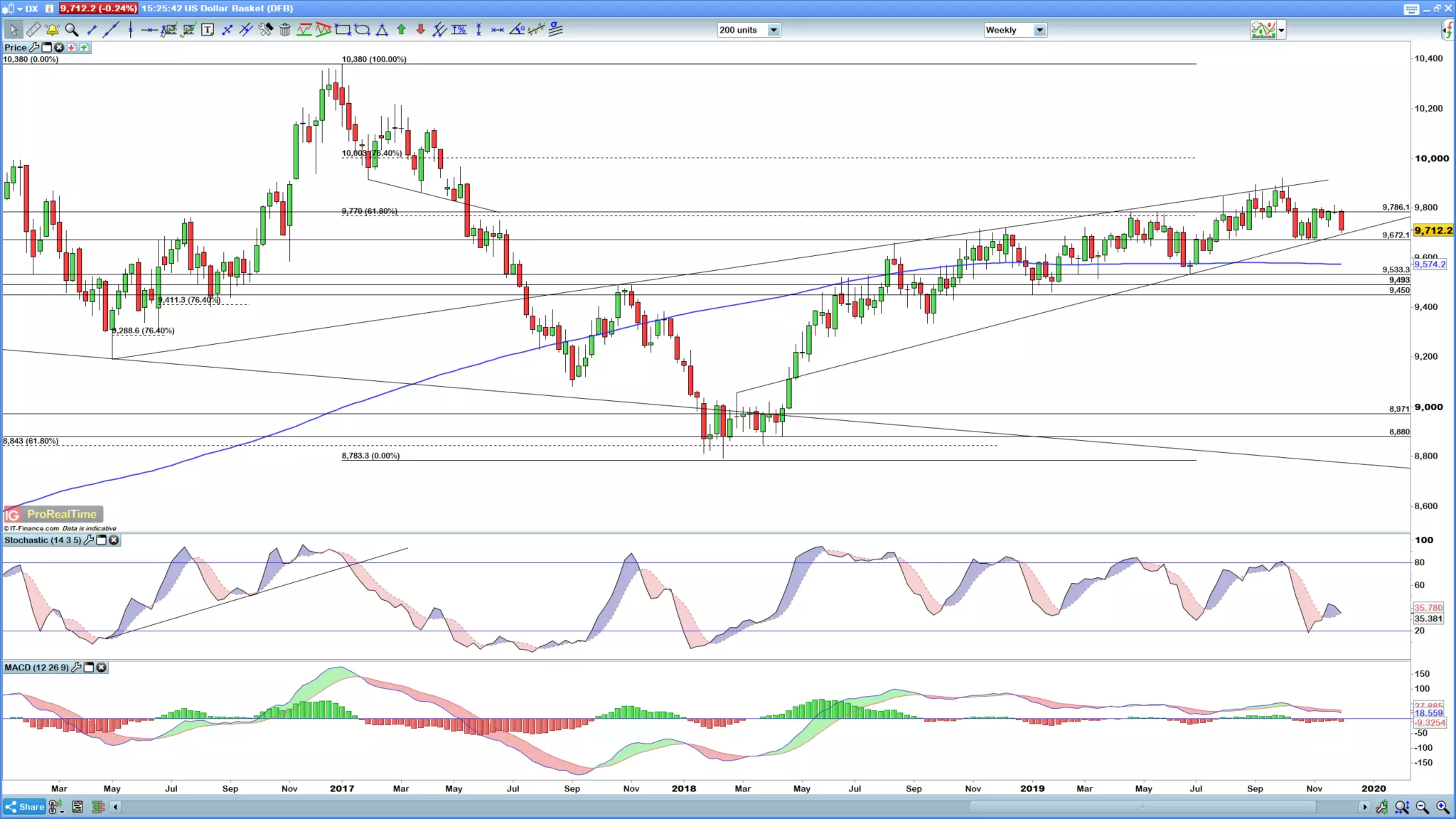
Task: Select the triangle drawing tool
Action: (382, 29)
